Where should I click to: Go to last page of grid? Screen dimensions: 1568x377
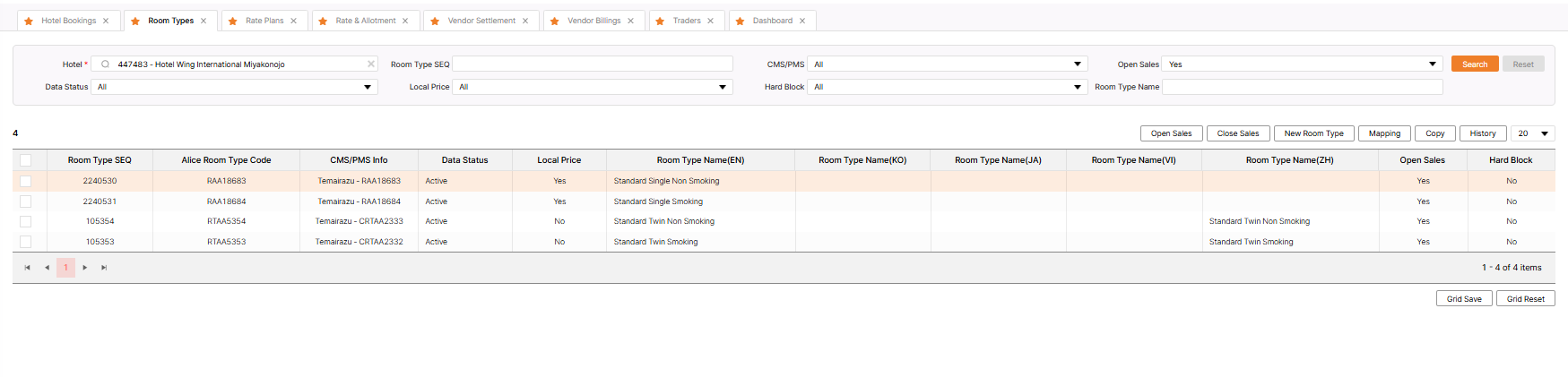pyautogui.click(x=104, y=268)
